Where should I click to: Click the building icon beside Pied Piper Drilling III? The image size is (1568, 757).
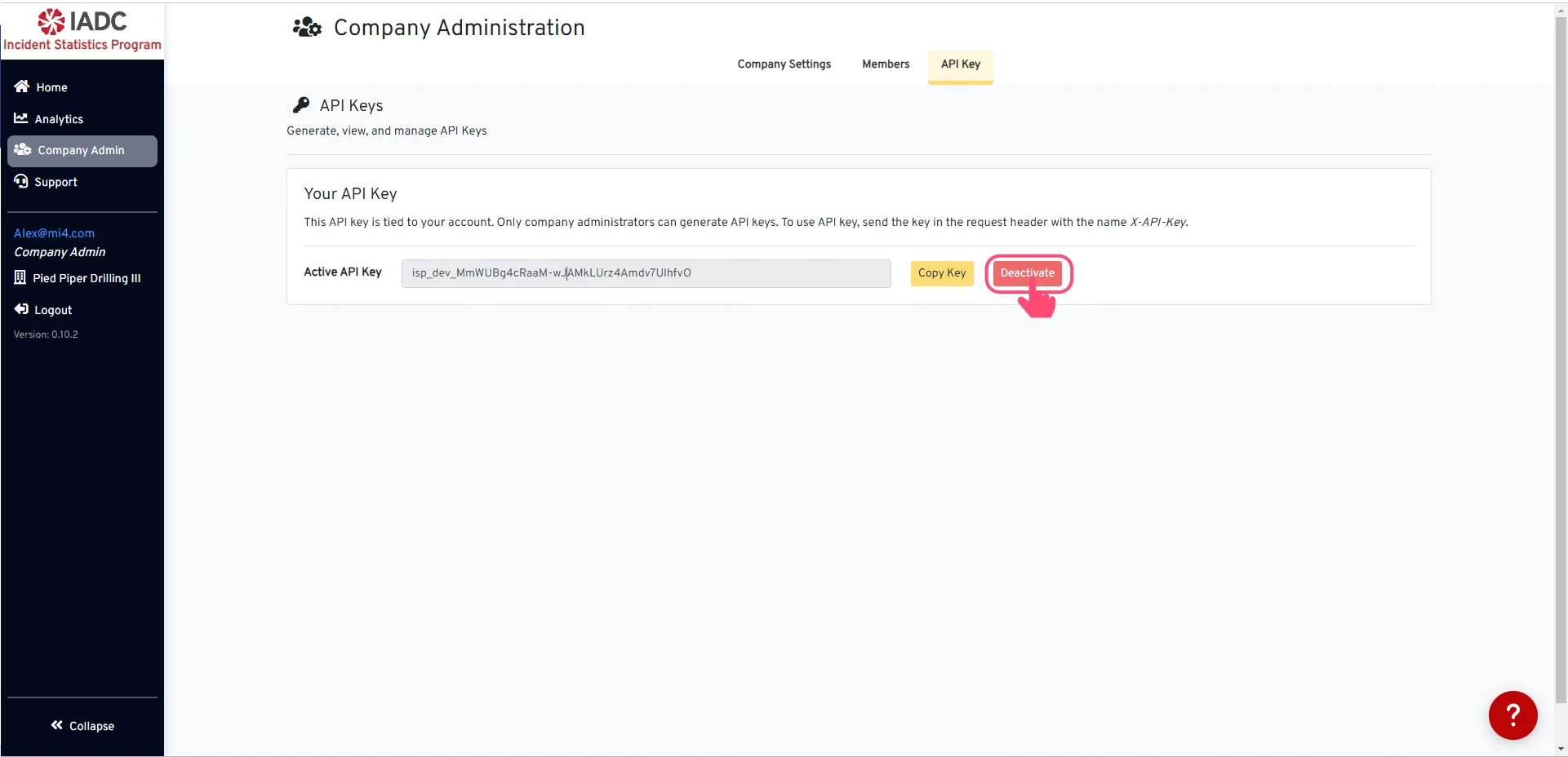pyautogui.click(x=20, y=277)
